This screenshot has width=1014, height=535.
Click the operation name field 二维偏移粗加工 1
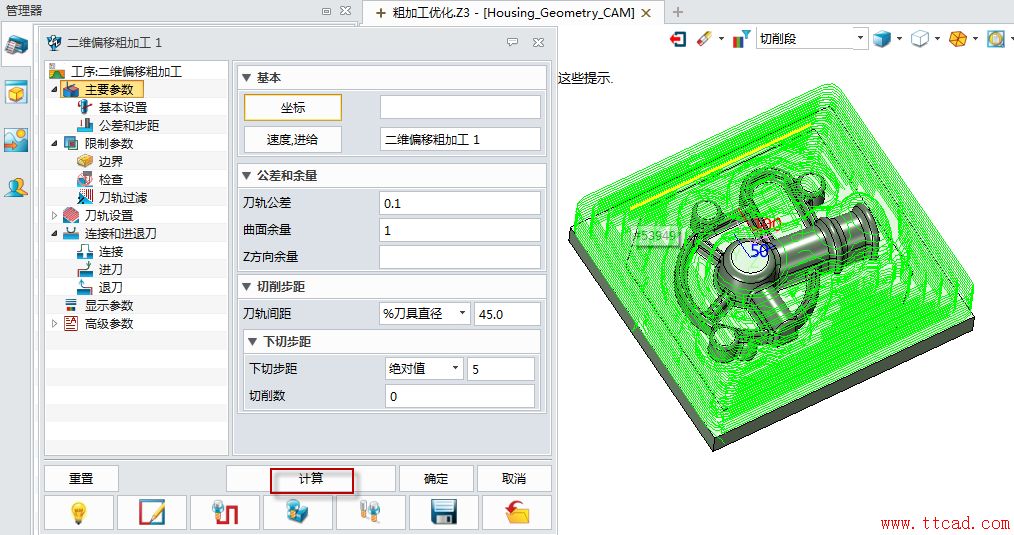pos(459,139)
